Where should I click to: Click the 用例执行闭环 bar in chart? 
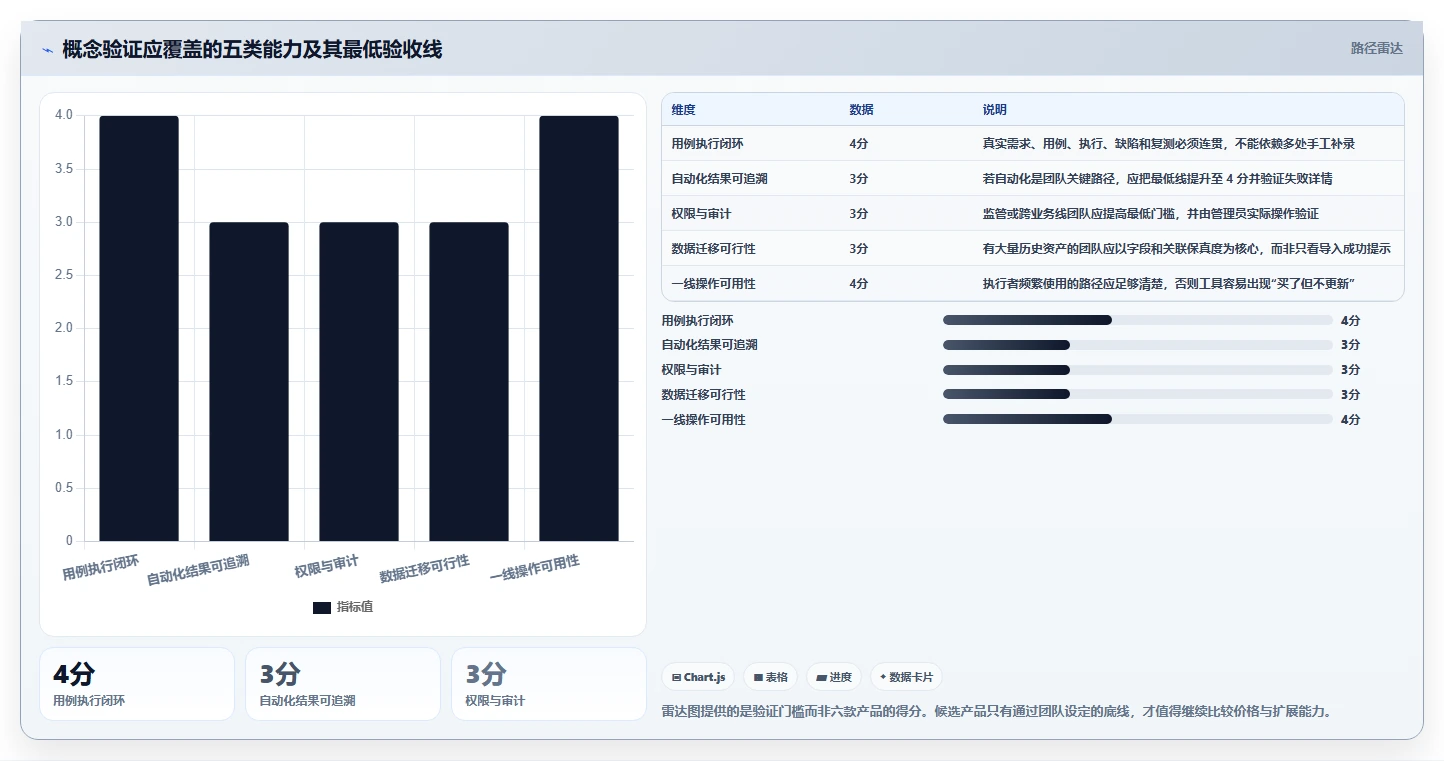click(139, 328)
